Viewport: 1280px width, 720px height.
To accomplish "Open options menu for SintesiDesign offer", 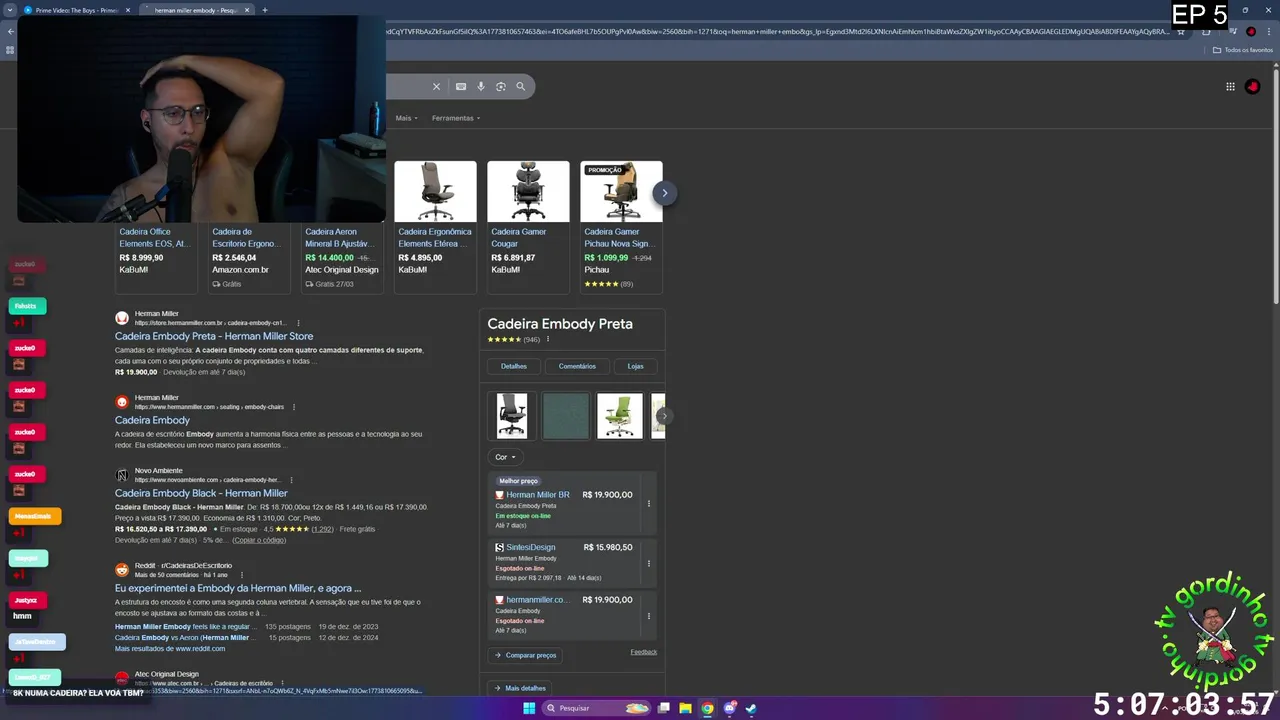I will tap(649, 563).
